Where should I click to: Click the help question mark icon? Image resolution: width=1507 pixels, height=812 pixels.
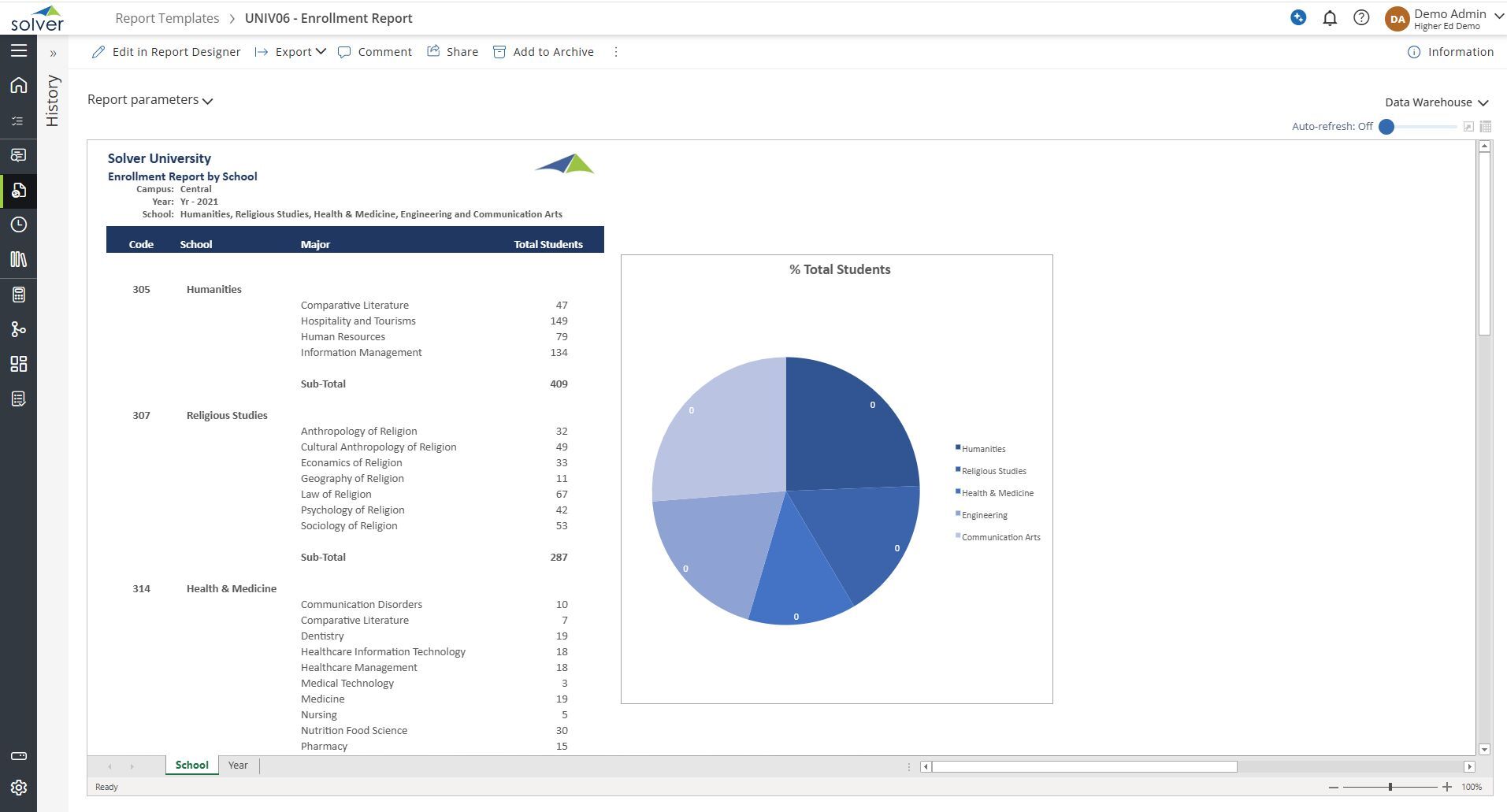point(1361,18)
